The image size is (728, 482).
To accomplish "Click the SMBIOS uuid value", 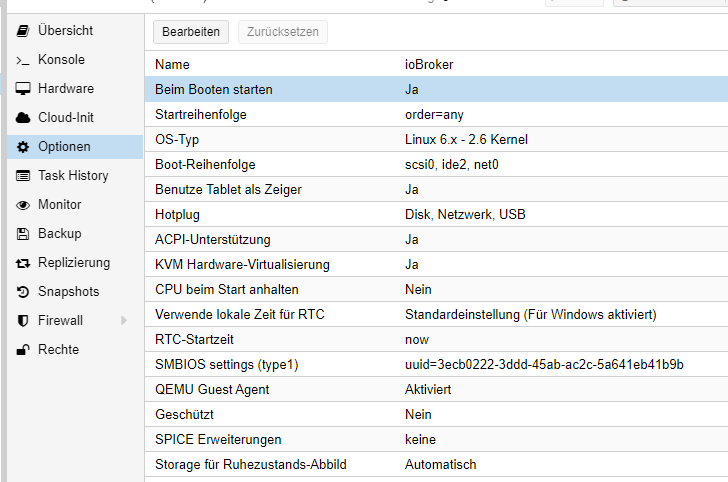I will click(544, 365).
